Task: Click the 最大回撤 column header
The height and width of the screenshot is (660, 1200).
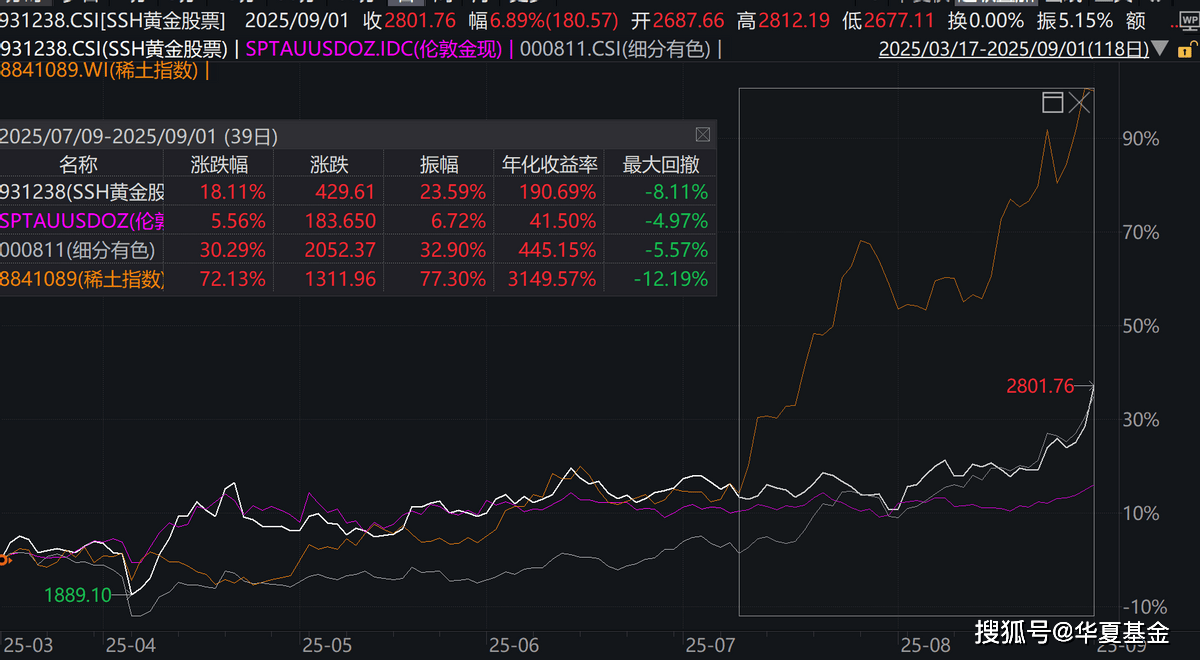Action: click(659, 164)
